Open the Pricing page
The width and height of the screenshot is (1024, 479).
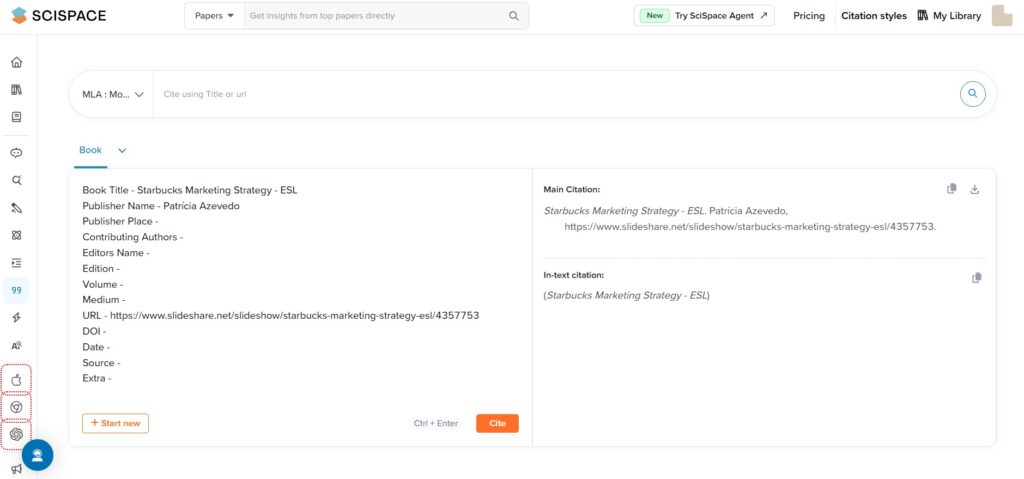(x=808, y=16)
